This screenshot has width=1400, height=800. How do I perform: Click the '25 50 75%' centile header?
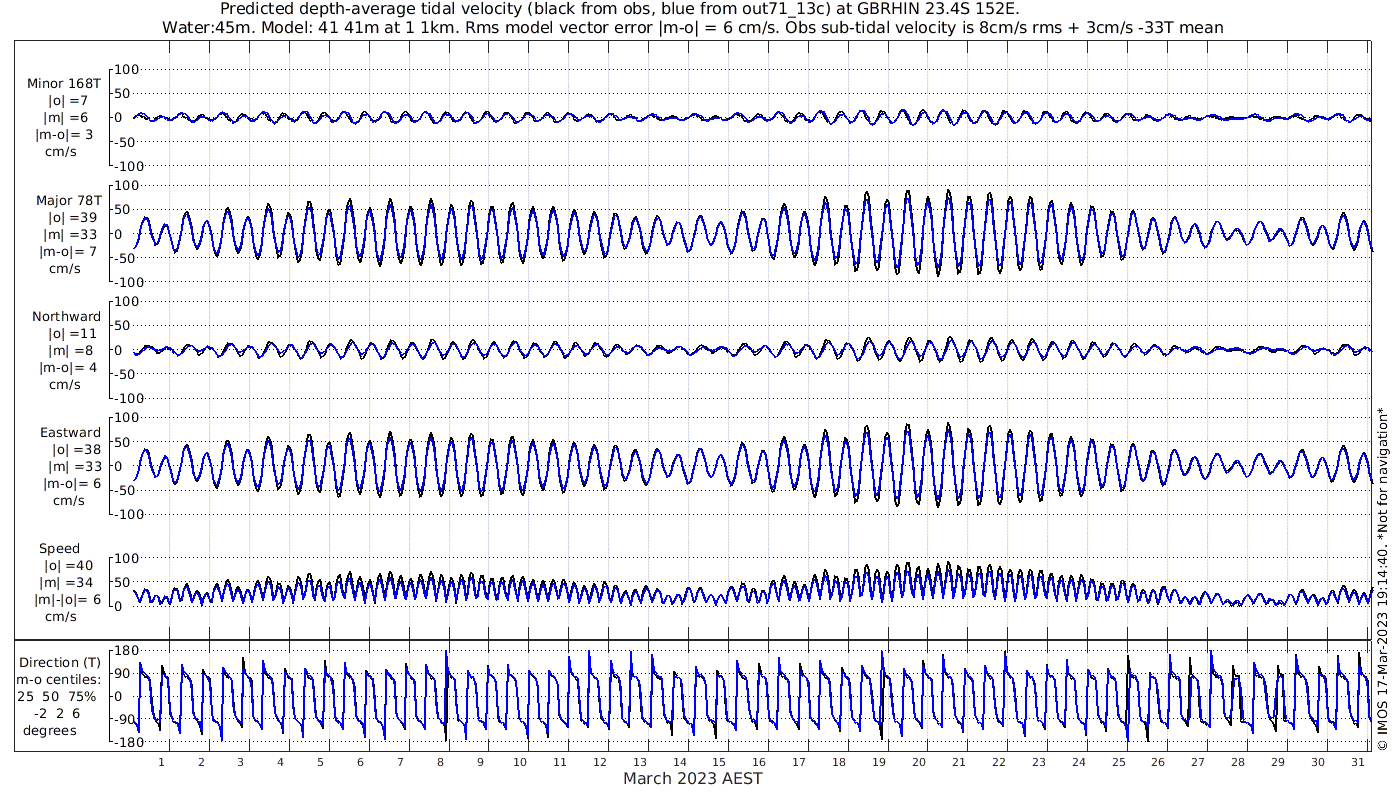[56, 696]
